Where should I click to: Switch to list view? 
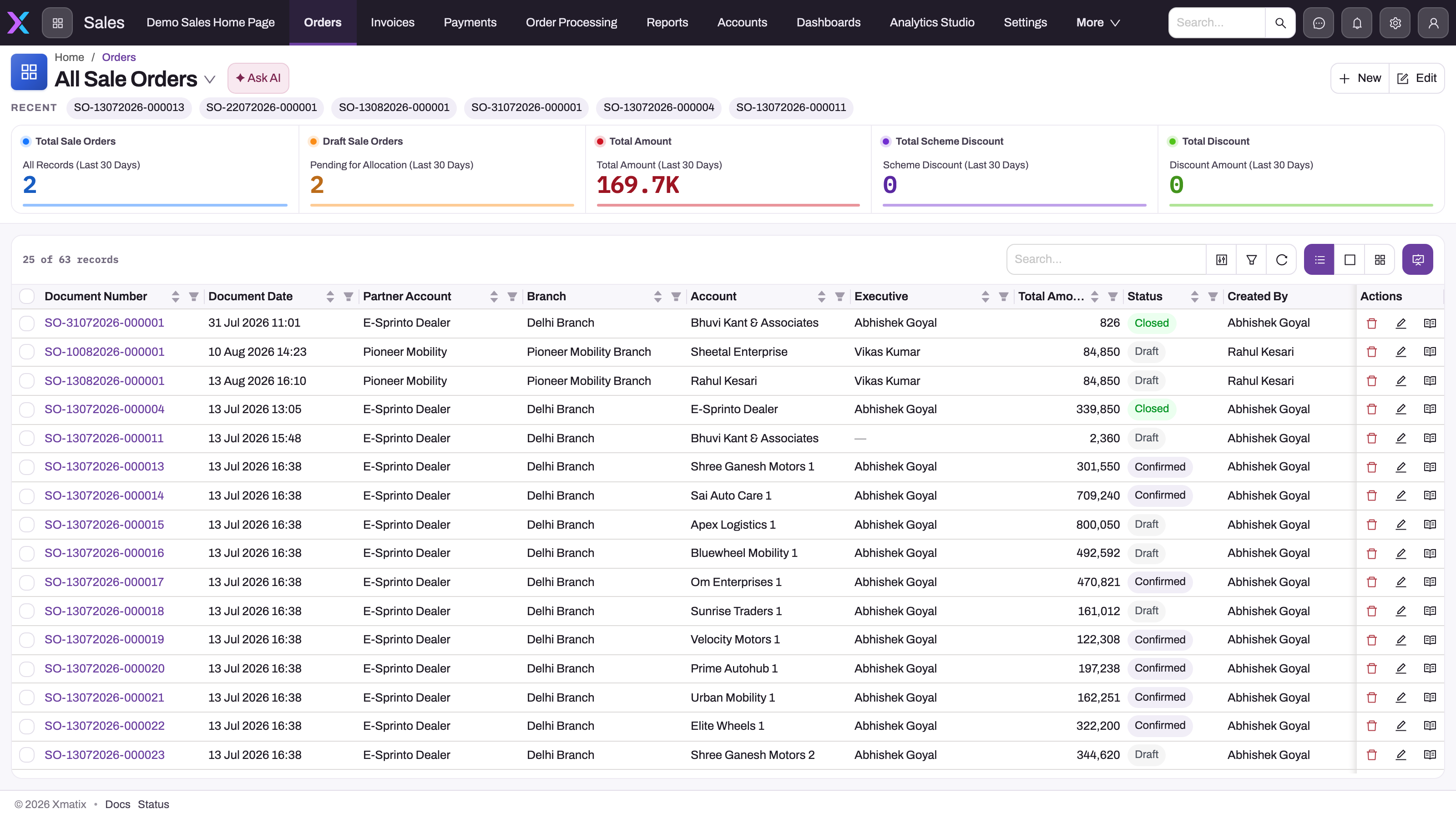click(x=1319, y=259)
